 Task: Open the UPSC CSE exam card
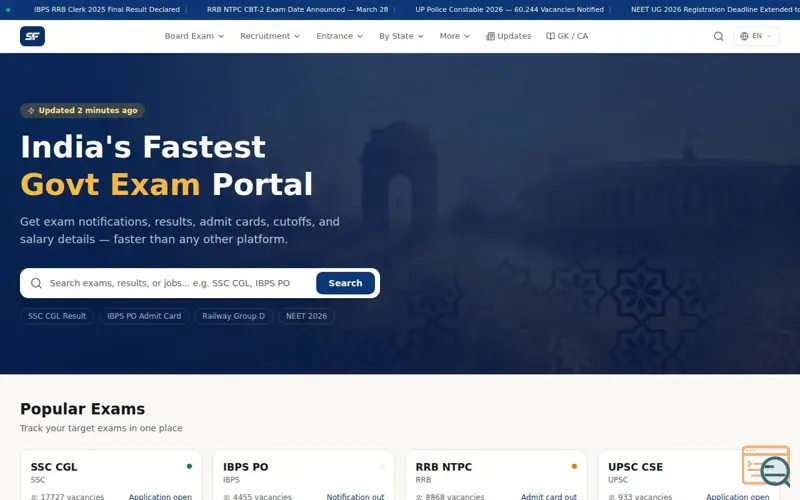tap(688, 476)
